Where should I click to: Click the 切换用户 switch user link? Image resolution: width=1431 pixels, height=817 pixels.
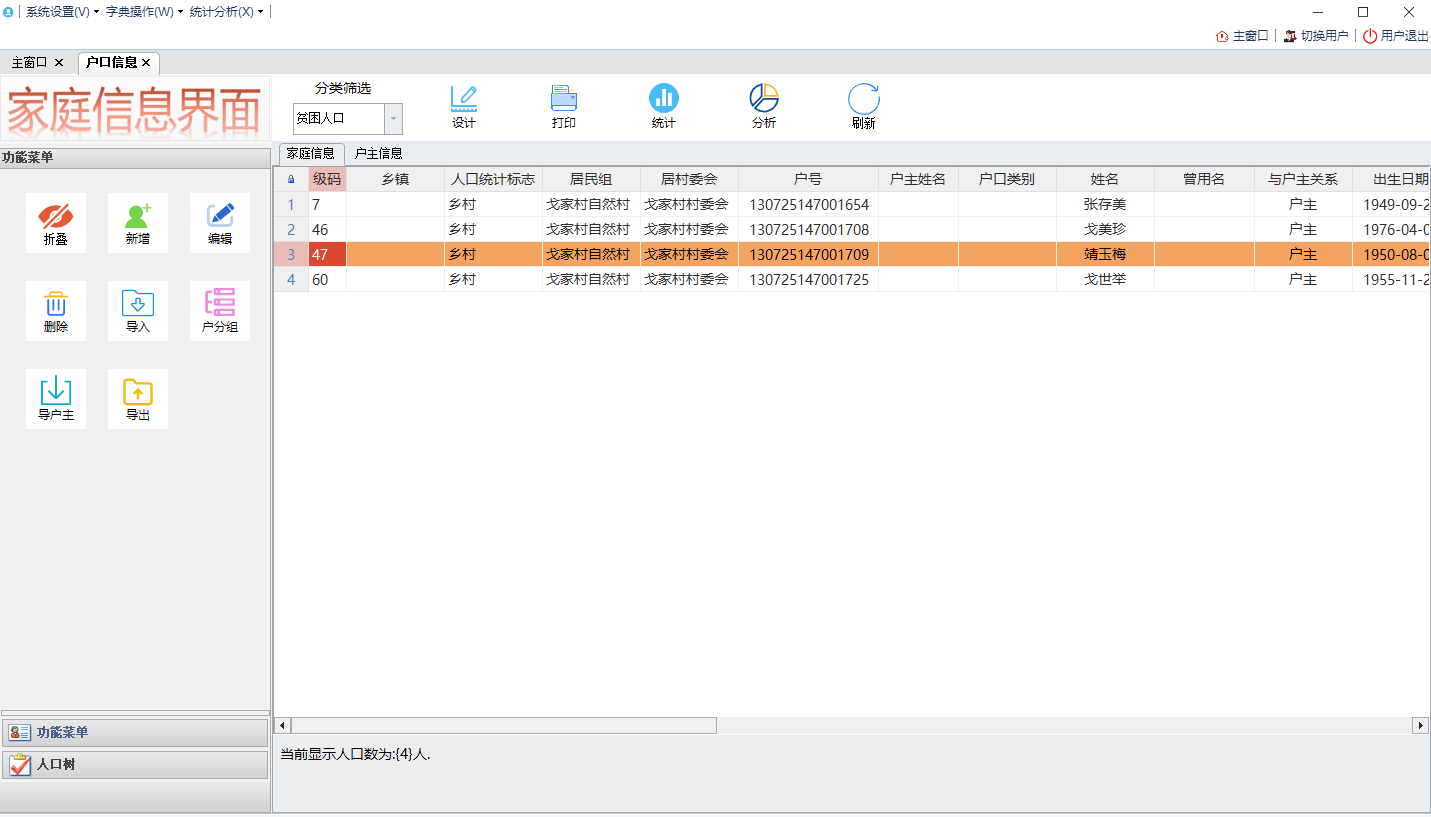tap(1316, 36)
